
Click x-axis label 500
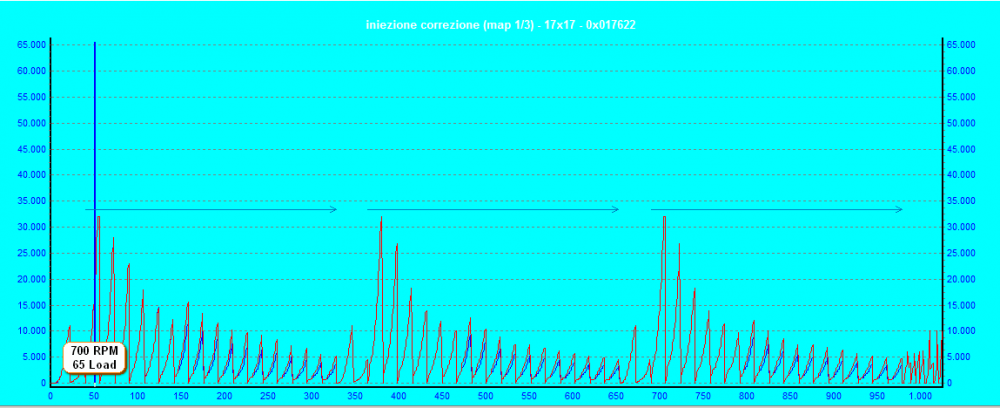485,395
